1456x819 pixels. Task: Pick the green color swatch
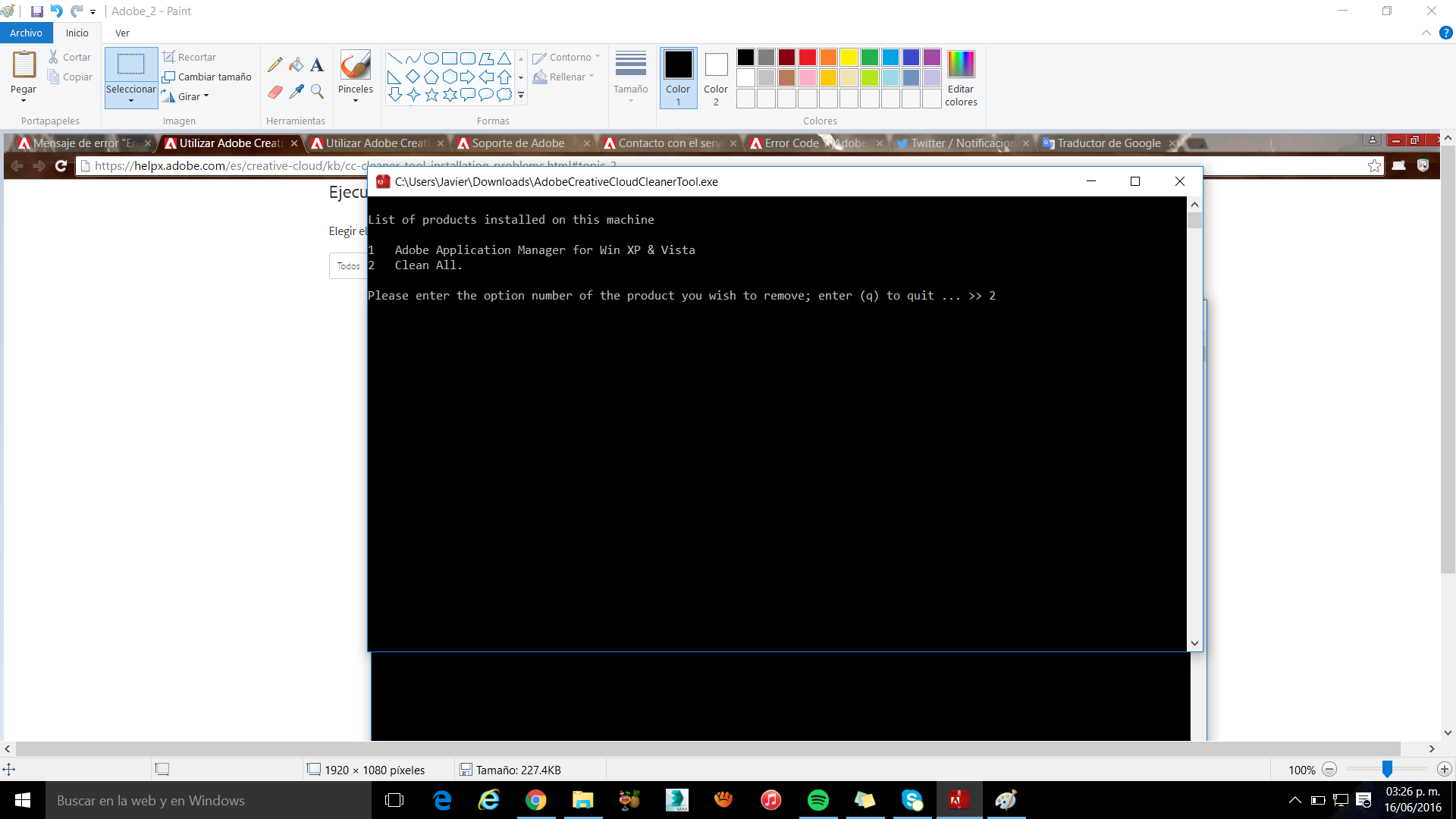(x=870, y=57)
